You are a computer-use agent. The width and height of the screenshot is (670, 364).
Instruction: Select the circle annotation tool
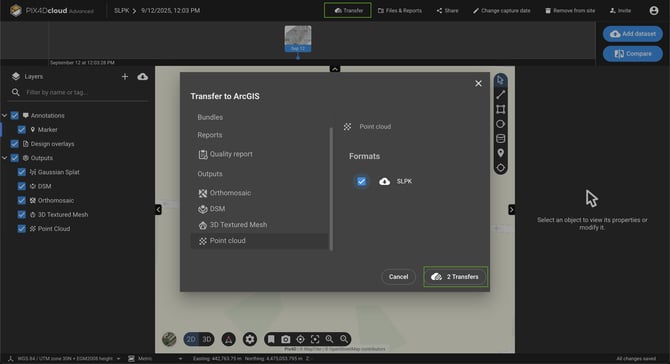pos(500,124)
